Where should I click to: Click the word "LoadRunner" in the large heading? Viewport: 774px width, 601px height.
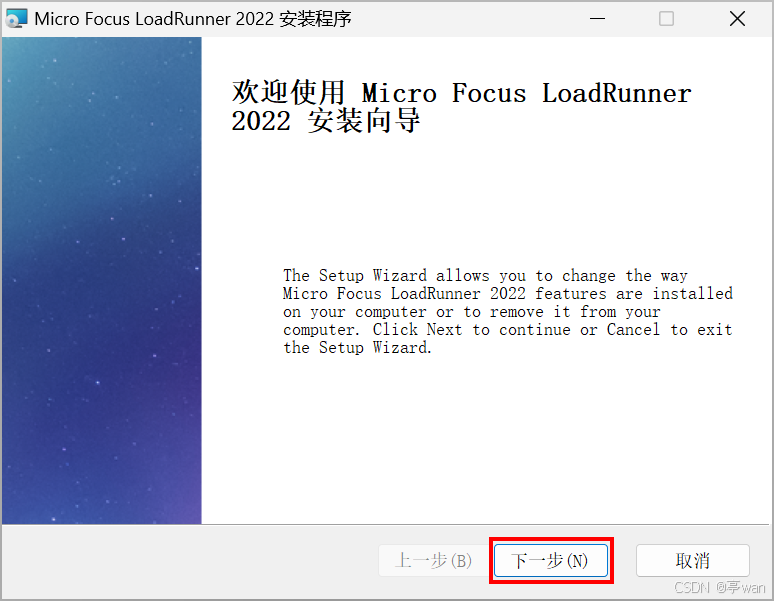pyautogui.click(x=617, y=93)
